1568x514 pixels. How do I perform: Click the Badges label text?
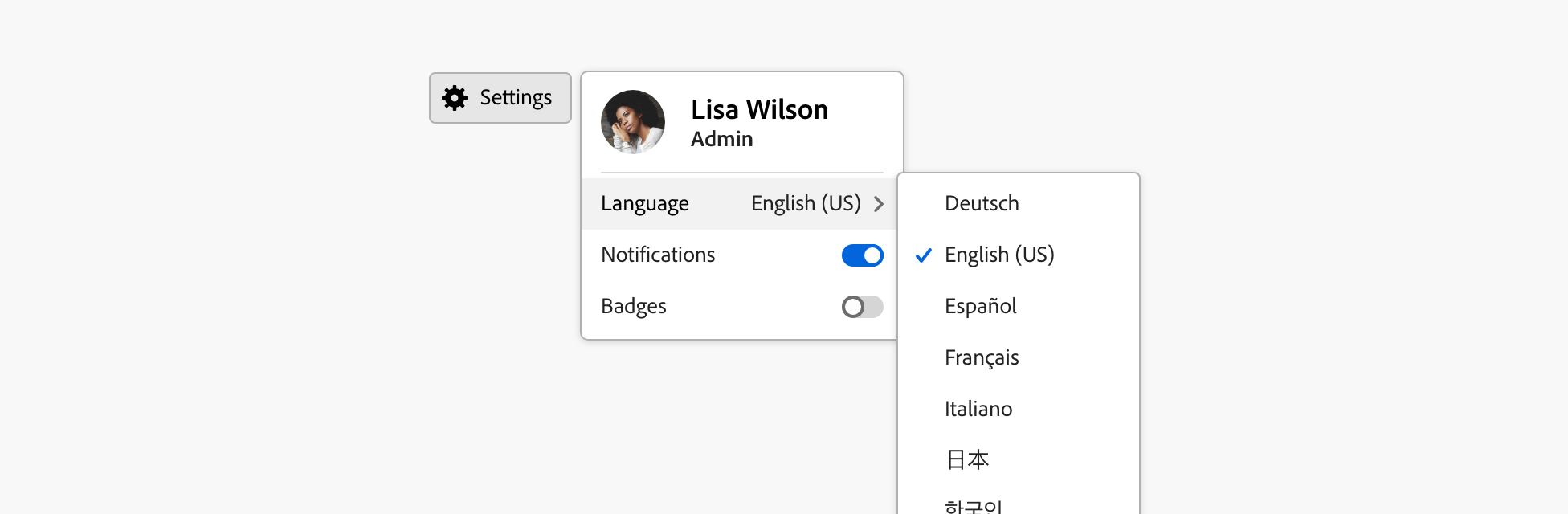coord(634,307)
